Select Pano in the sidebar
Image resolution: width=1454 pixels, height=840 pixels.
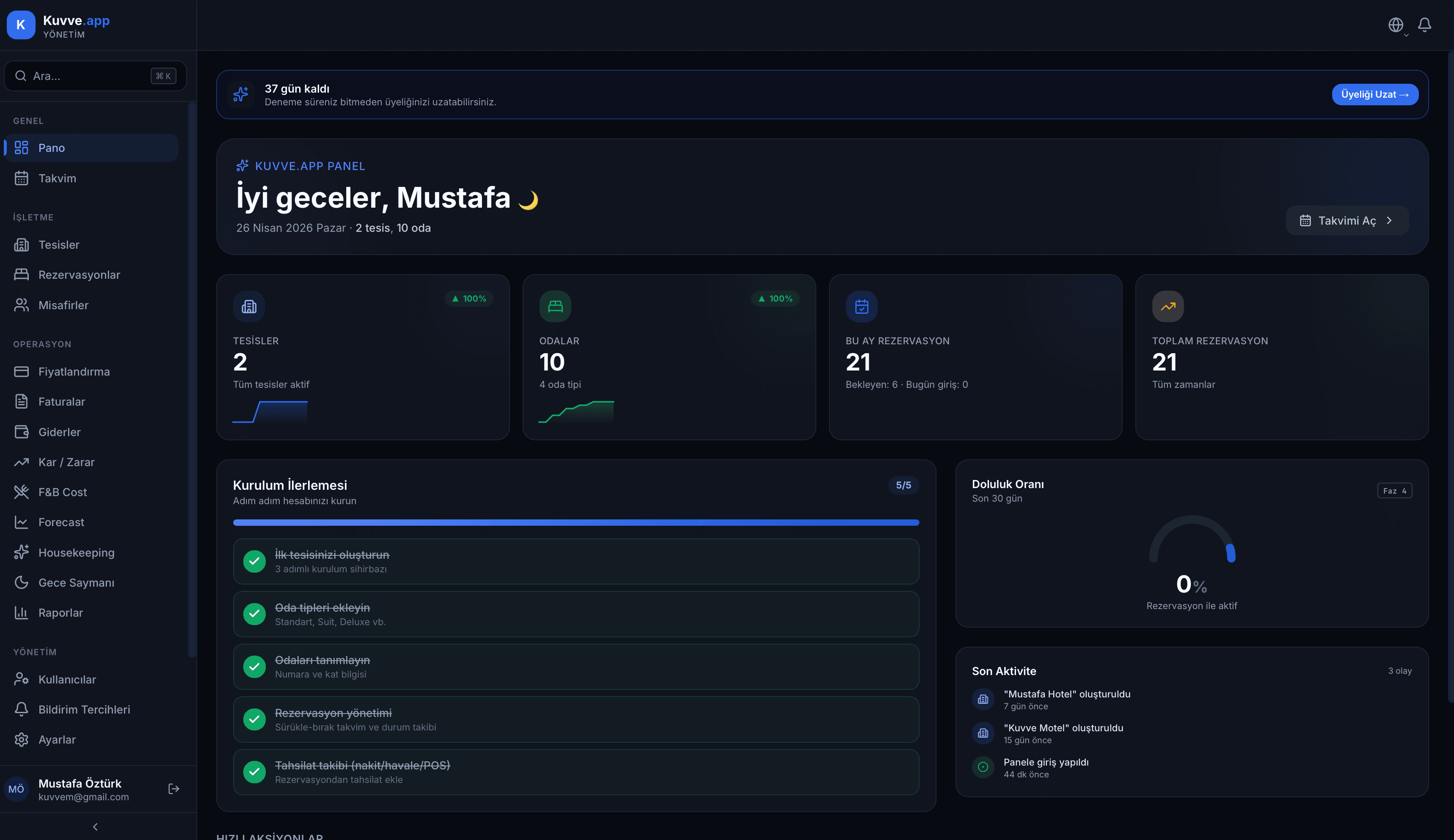[x=91, y=148]
